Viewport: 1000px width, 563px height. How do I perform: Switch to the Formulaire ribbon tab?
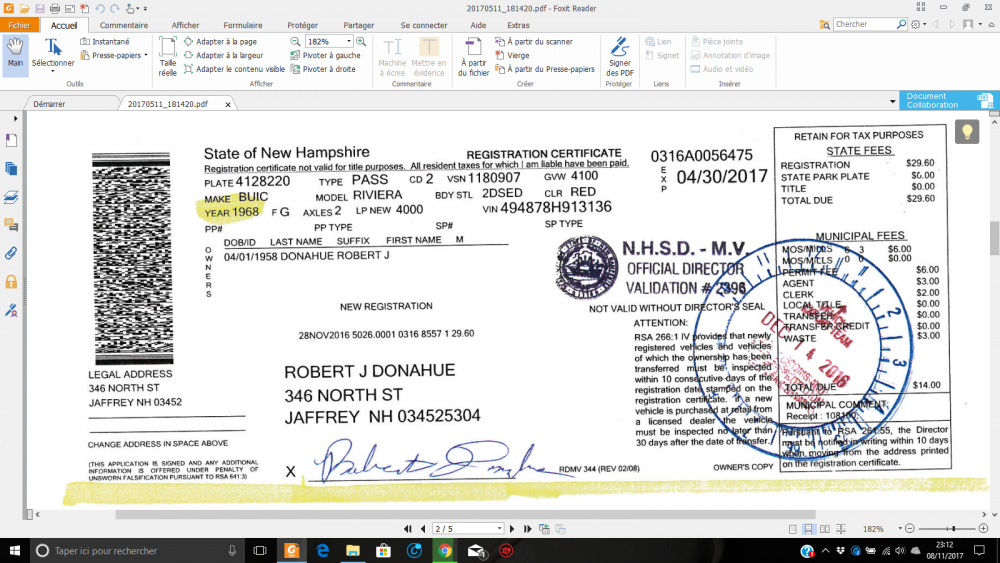242,26
